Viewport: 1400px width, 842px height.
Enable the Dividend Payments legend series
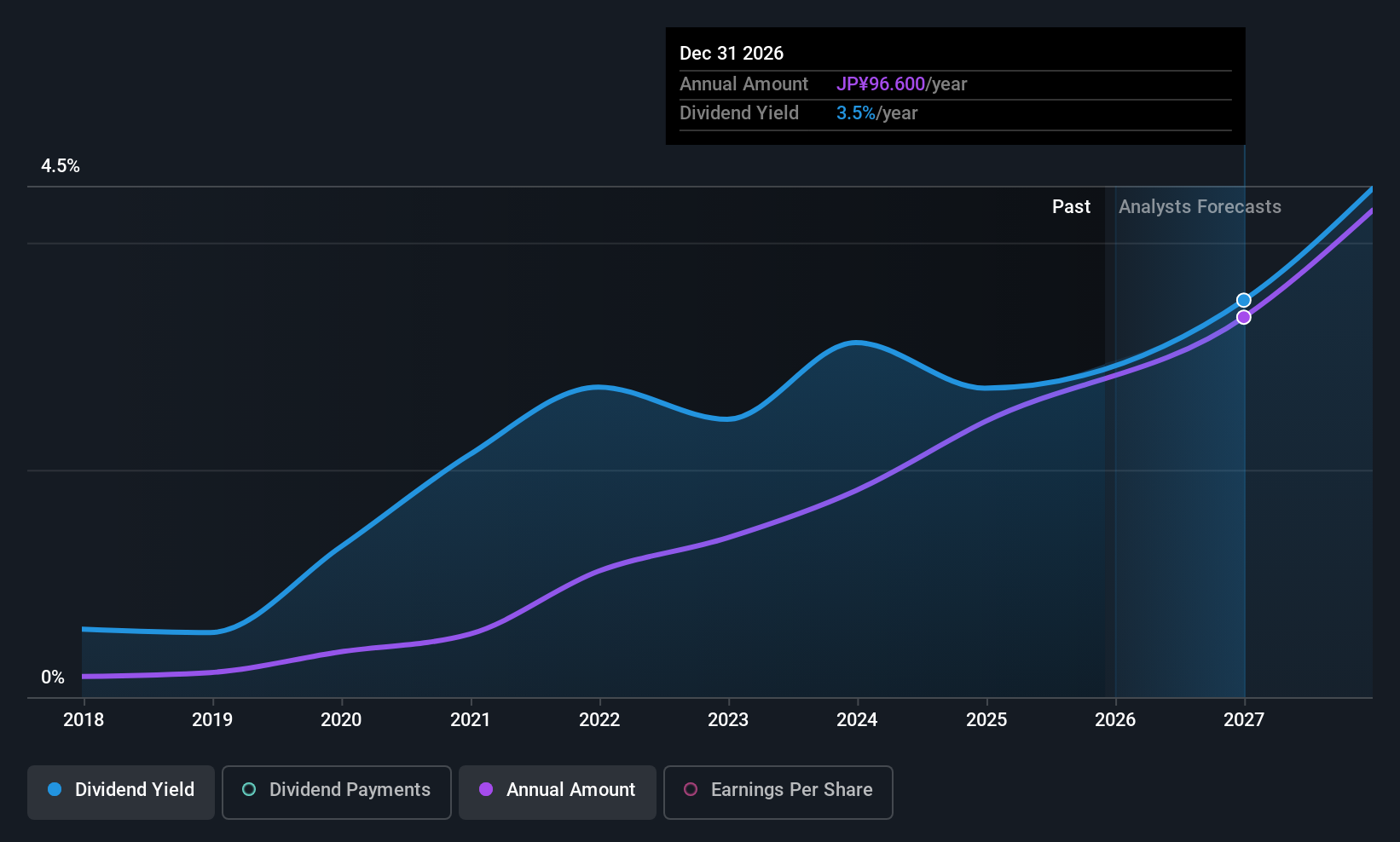point(336,790)
